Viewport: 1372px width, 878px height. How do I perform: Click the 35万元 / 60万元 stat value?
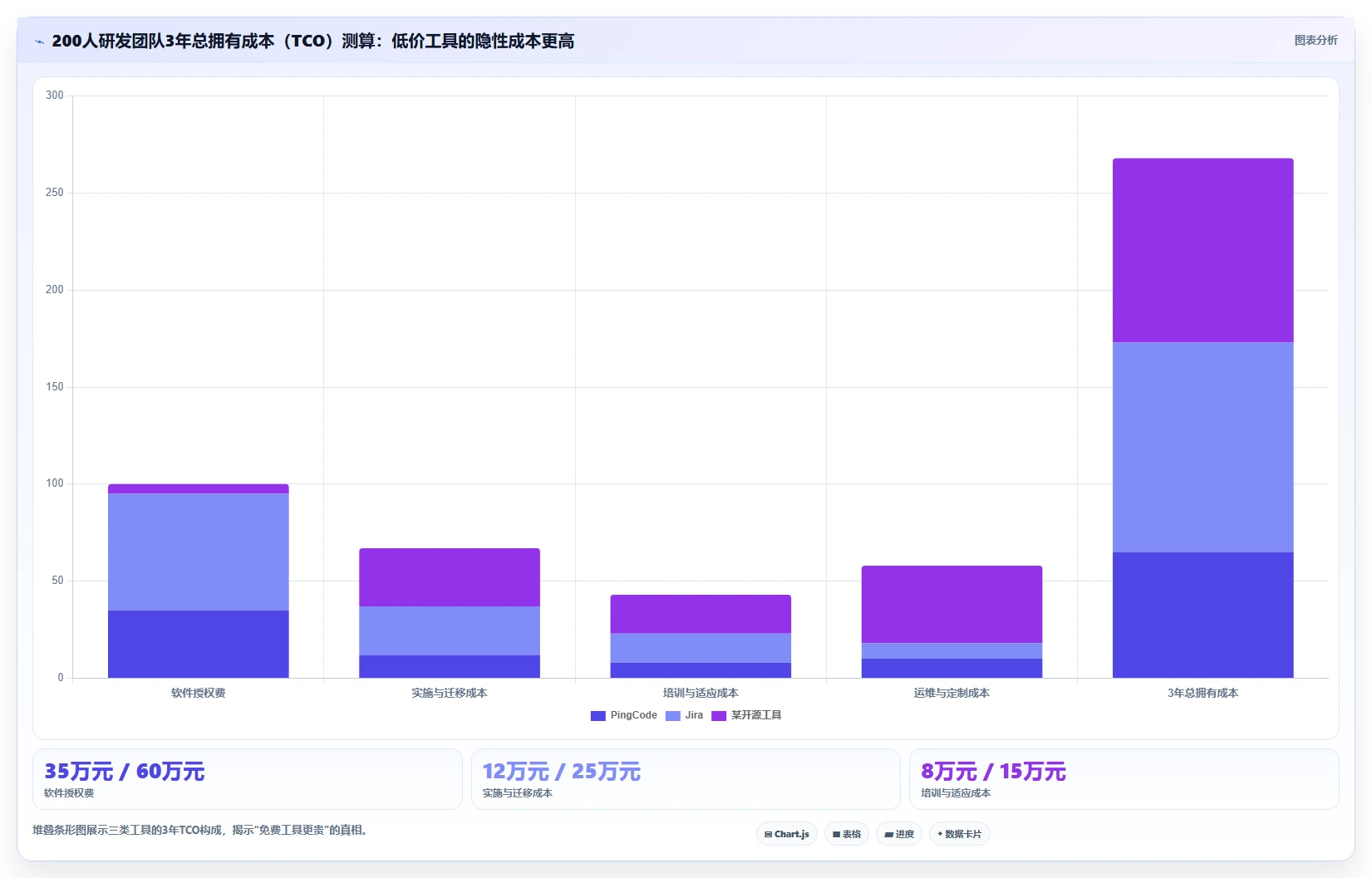(125, 772)
